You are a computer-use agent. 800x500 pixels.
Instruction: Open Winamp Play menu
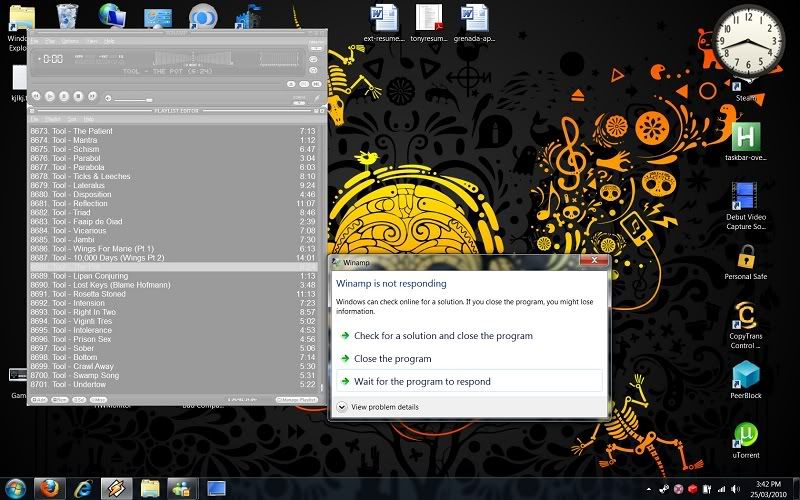[x=49, y=41]
